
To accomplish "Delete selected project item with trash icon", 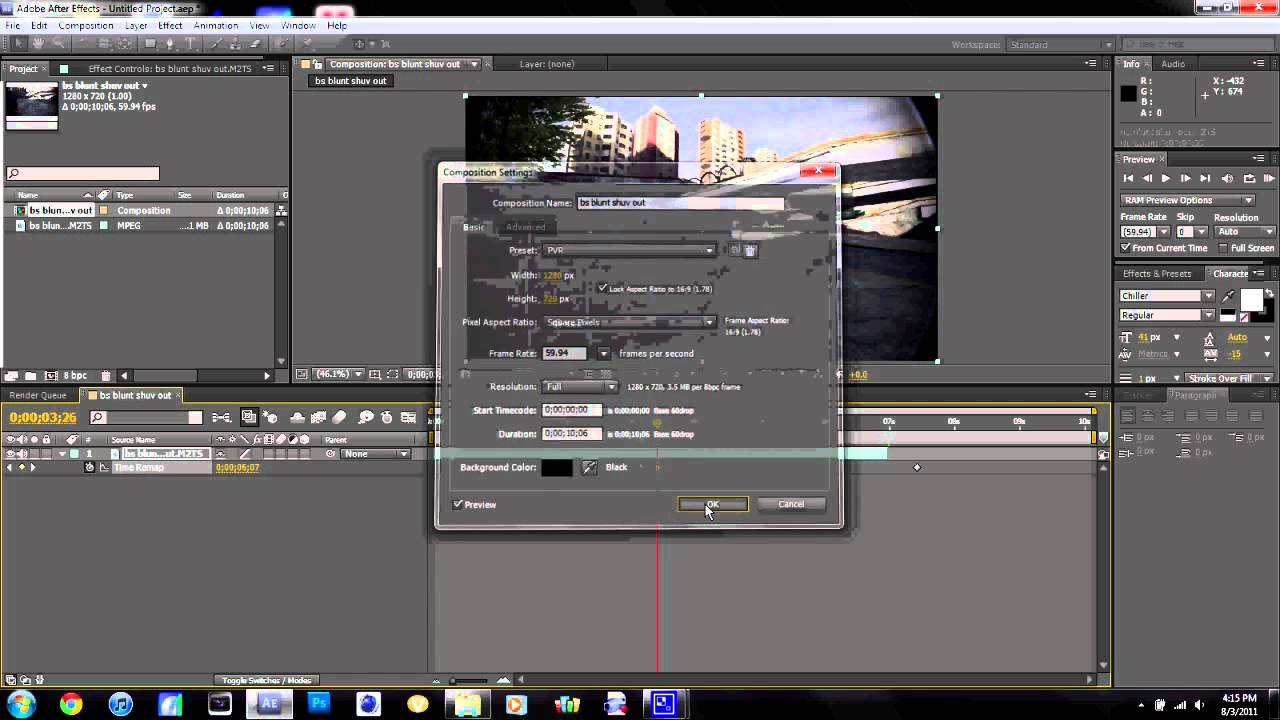I will (106, 376).
